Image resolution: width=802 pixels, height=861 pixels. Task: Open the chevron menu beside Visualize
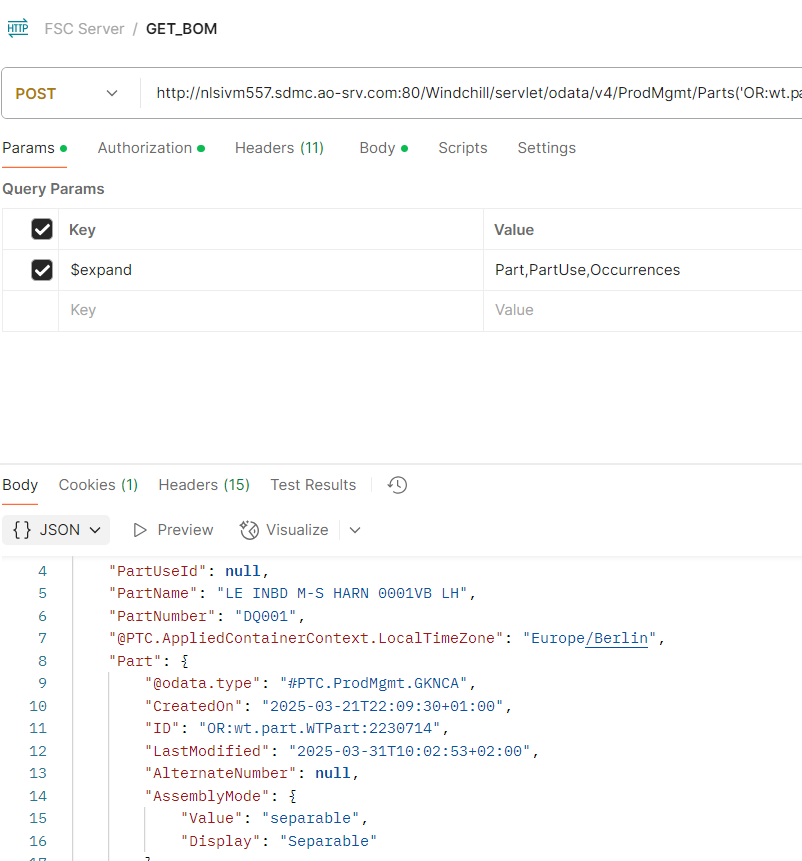tap(355, 530)
